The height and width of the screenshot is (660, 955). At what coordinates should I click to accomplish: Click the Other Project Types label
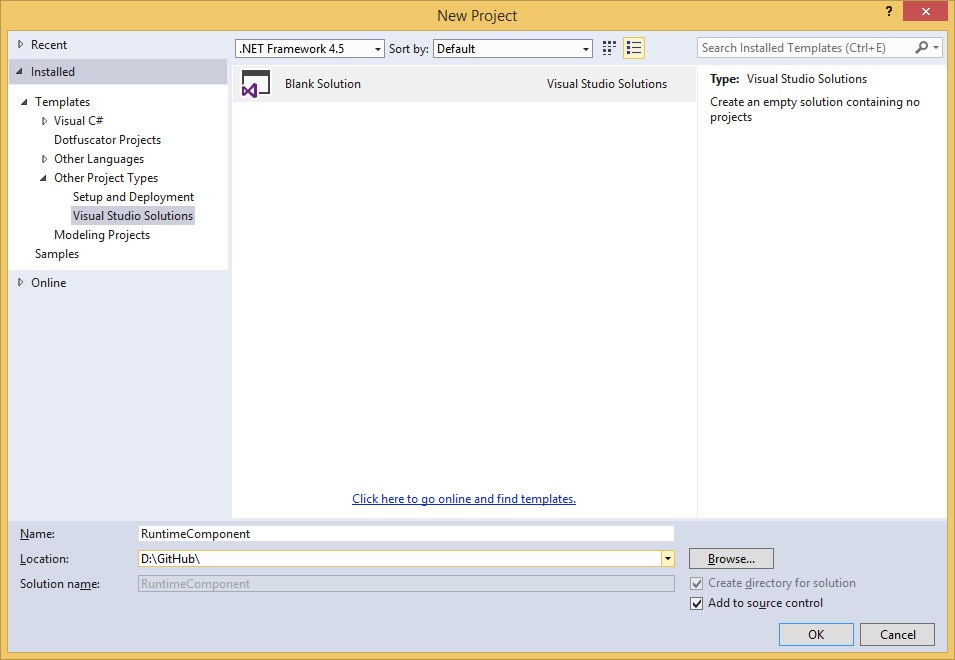tap(106, 178)
